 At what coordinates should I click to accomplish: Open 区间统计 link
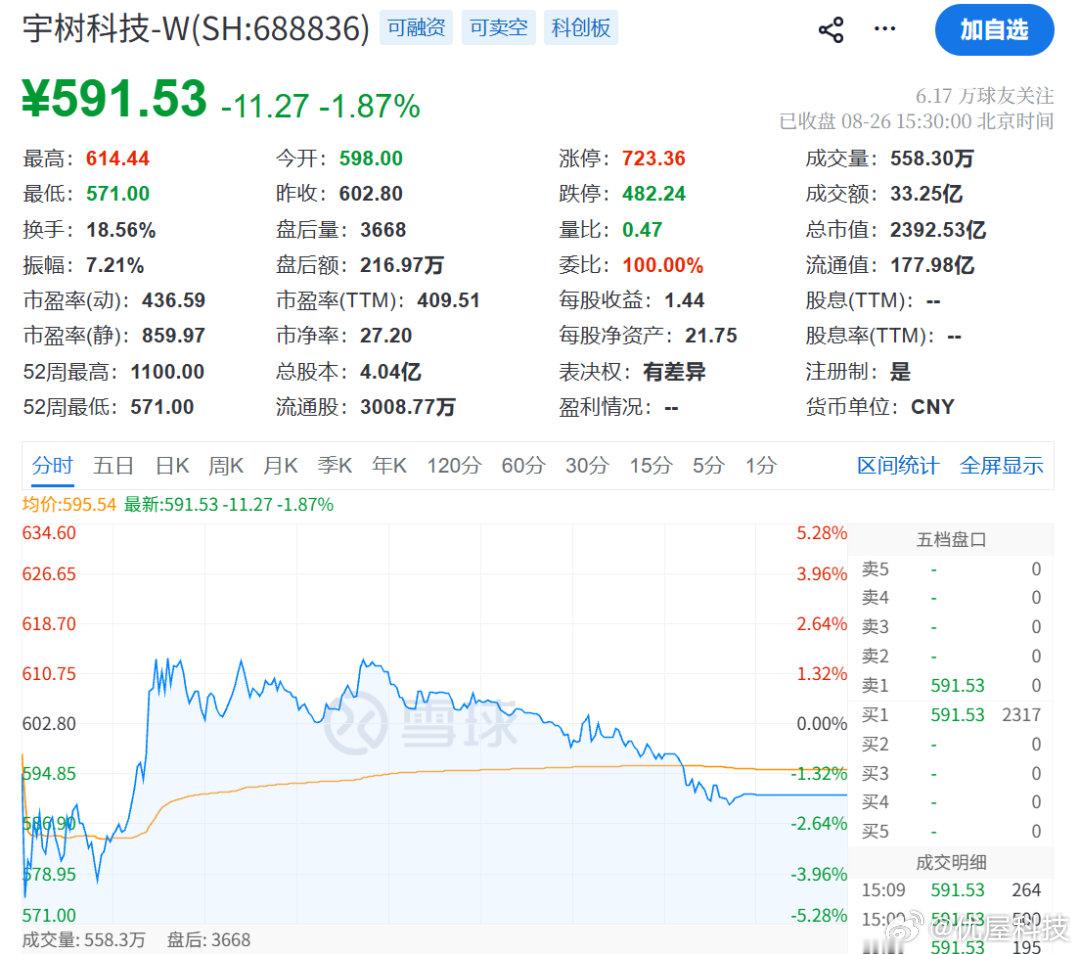click(x=897, y=466)
